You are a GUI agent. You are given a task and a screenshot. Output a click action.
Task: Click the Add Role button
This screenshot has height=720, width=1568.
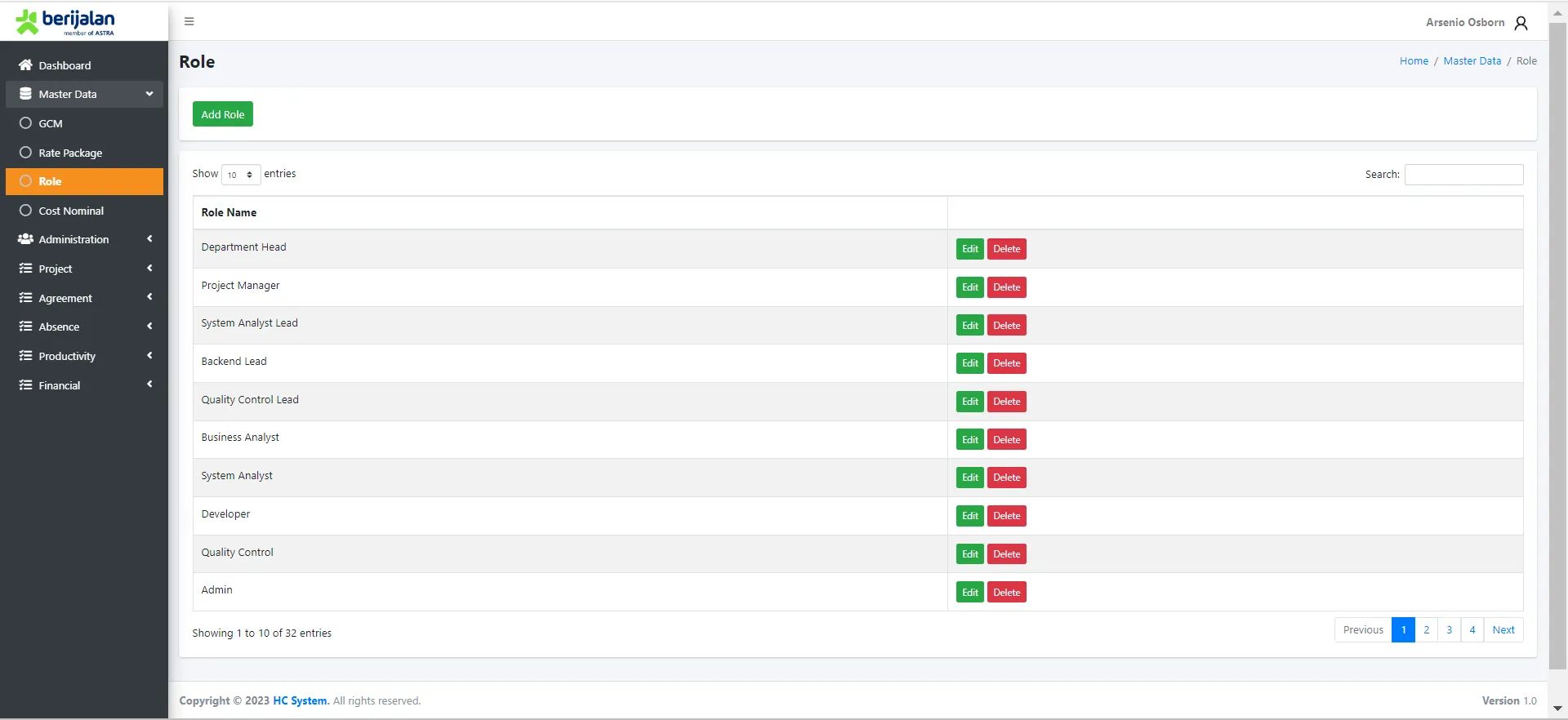223,114
